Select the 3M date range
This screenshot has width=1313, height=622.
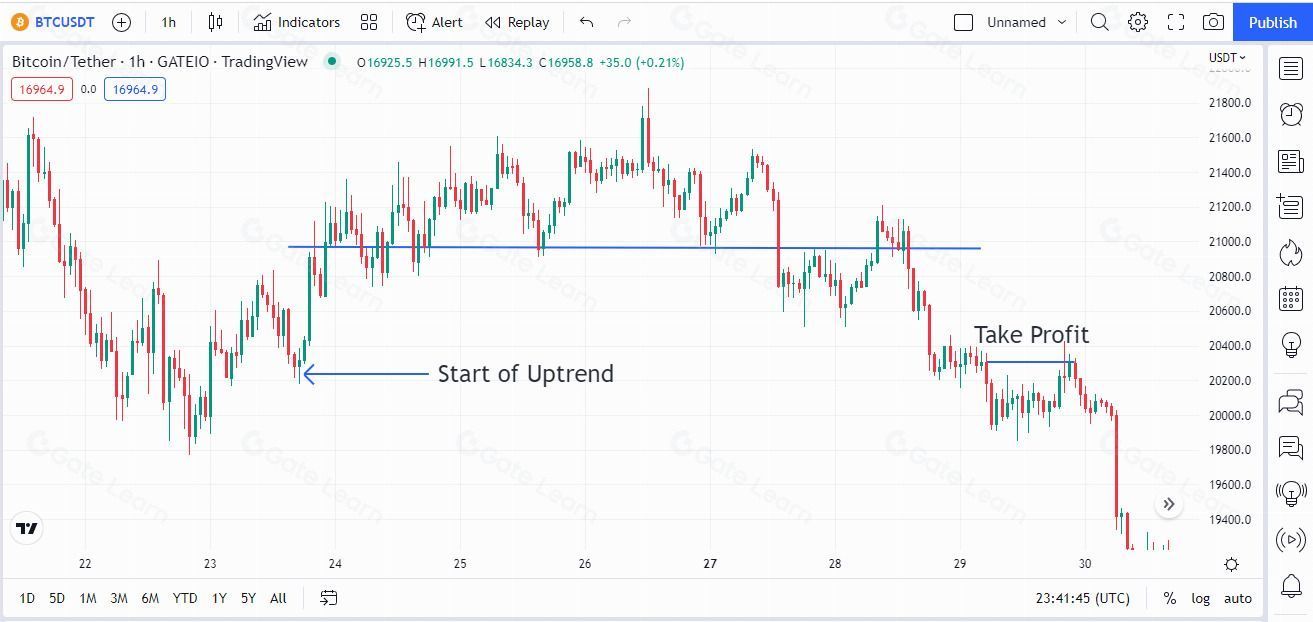(x=118, y=598)
